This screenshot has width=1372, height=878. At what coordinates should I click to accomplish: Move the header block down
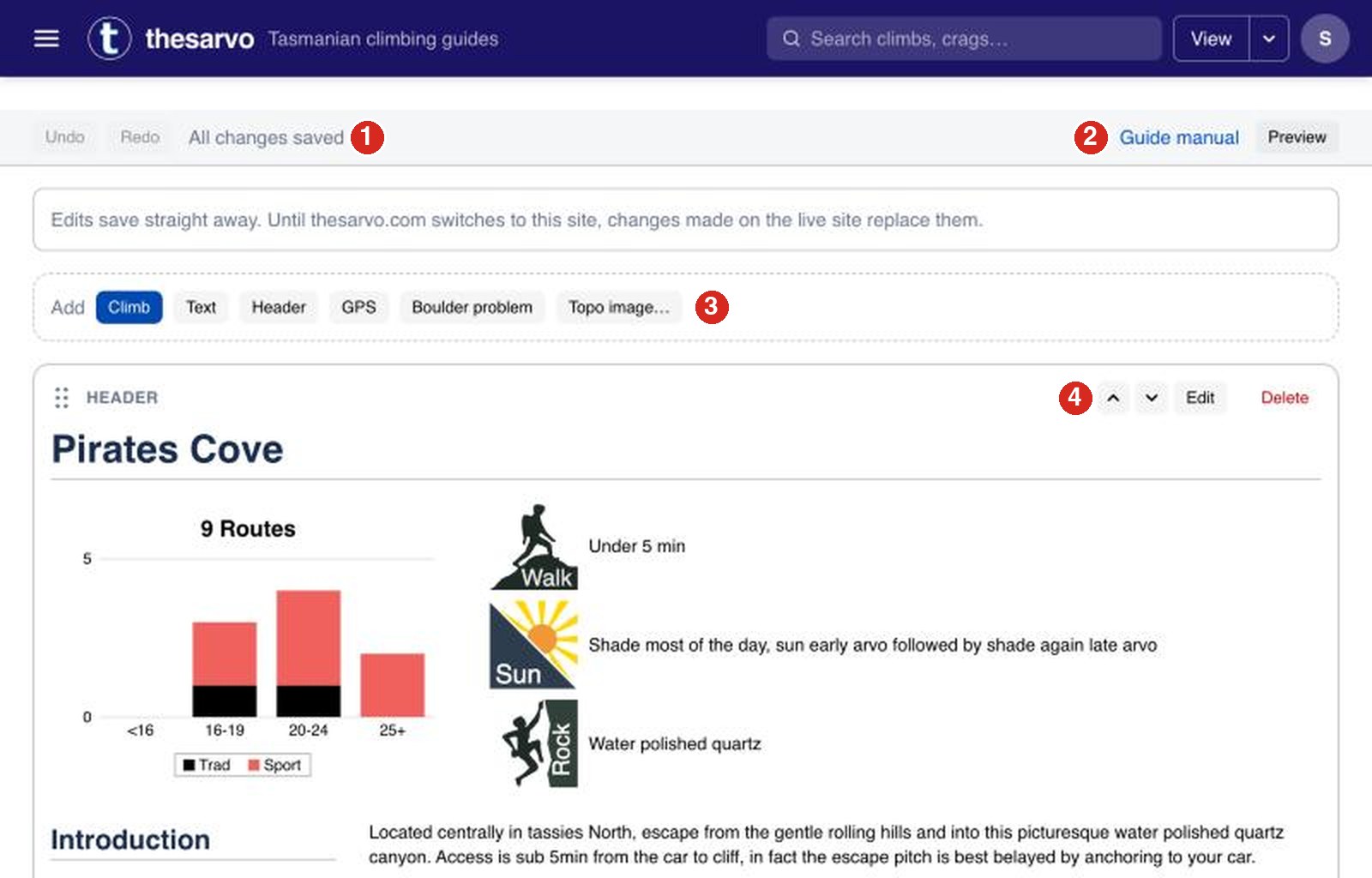(x=1152, y=398)
